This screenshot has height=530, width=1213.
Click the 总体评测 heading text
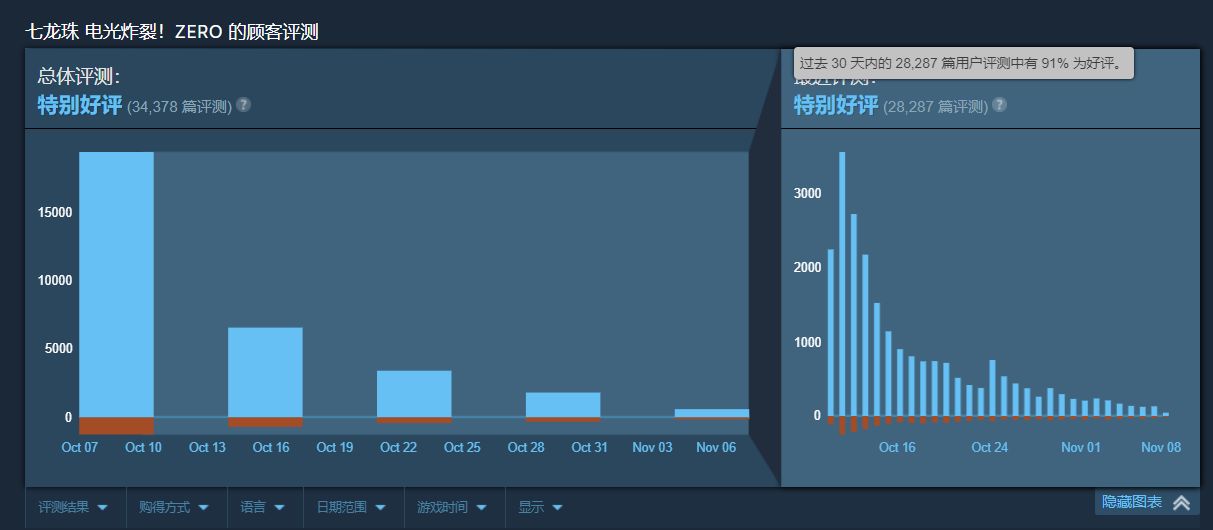(x=79, y=76)
